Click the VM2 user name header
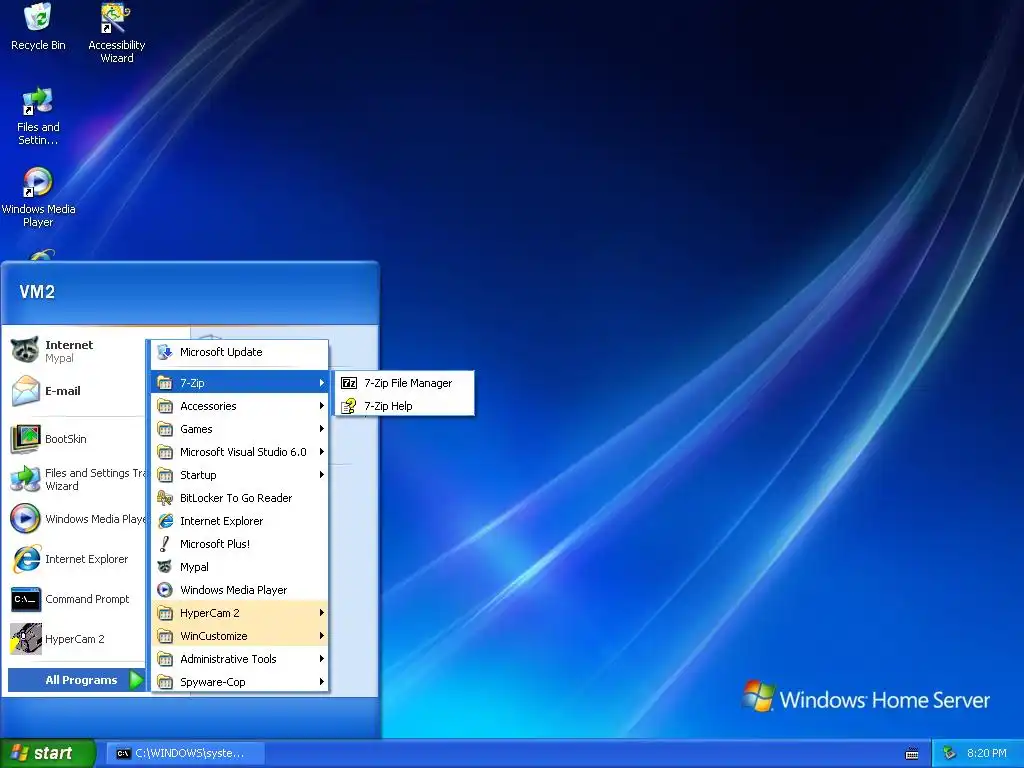 37,292
